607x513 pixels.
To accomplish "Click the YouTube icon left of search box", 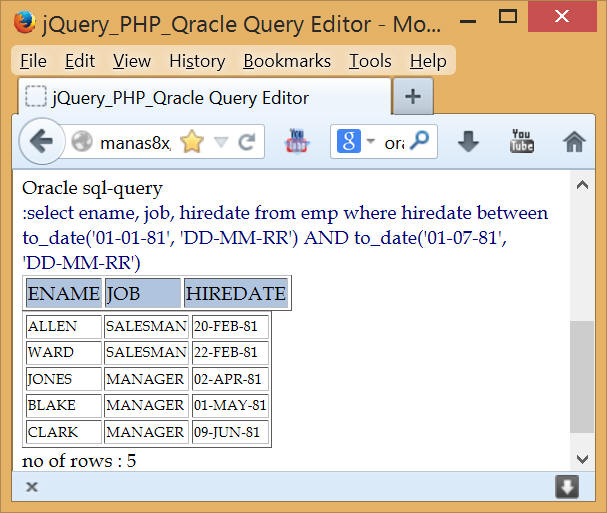I will [298, 142].
